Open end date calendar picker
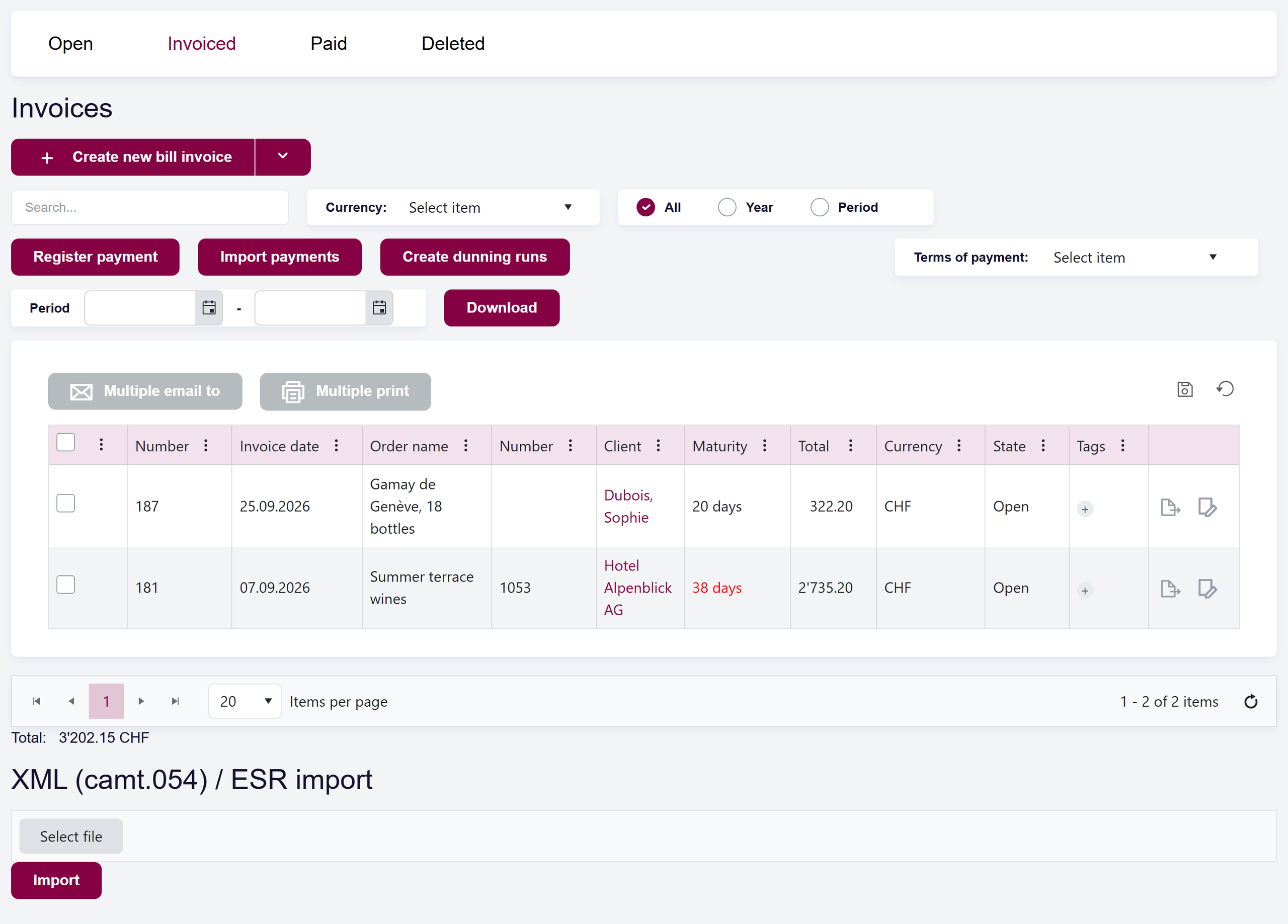Screen dimensions: 1288x924 (379, 308)
